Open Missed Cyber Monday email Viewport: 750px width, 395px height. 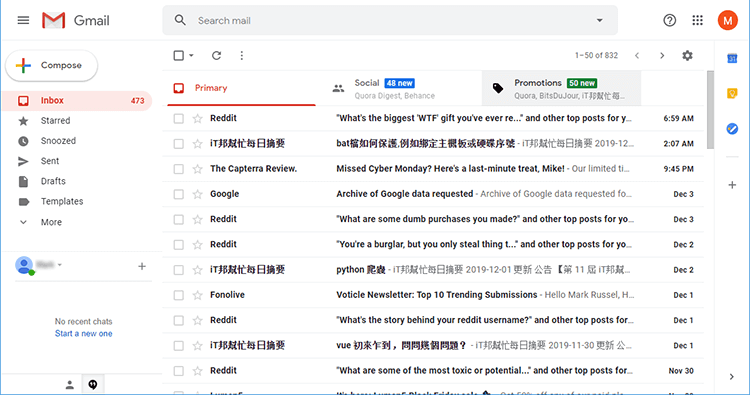433,169
